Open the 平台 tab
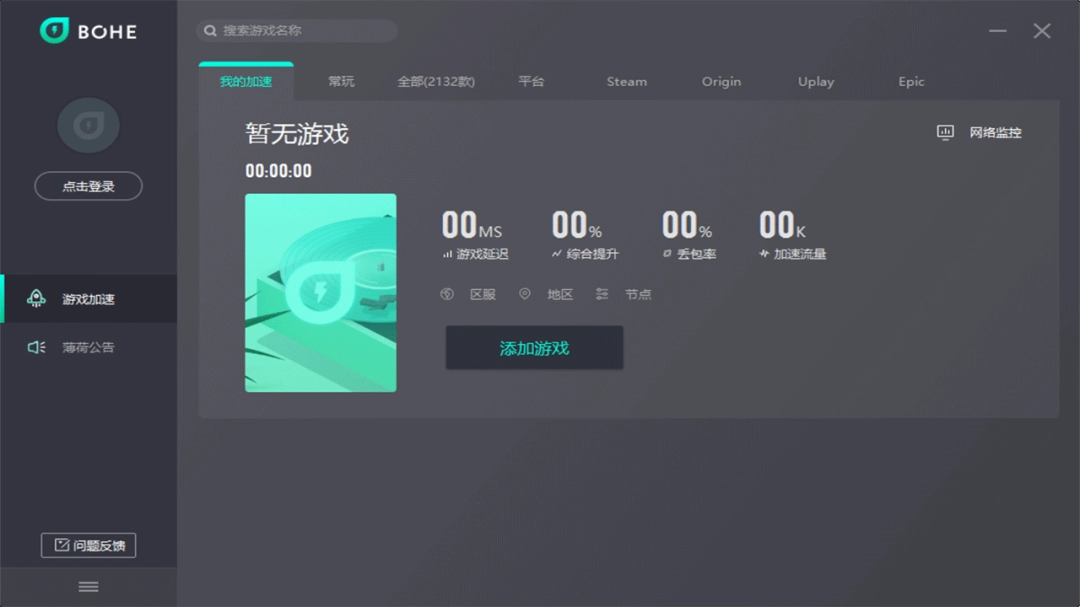Image resolution: width=1080 pixels, height=607 pixels. pyautogui.click(x=531, y=81)
